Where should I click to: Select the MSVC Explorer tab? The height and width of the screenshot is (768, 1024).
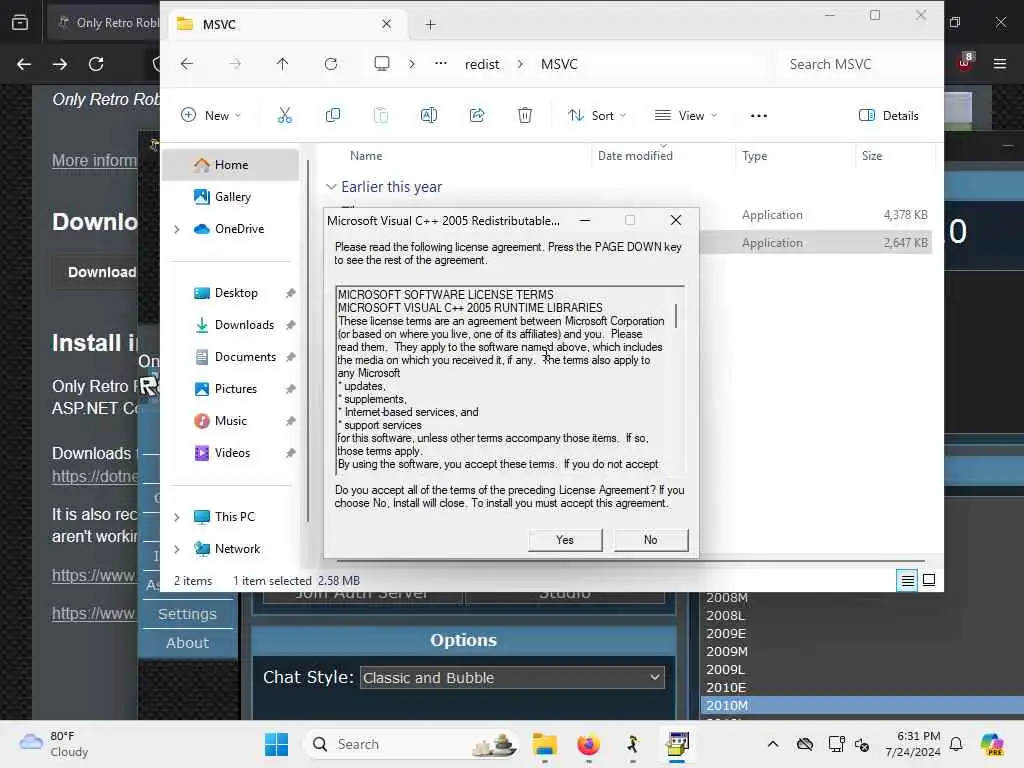pos(285,24)
